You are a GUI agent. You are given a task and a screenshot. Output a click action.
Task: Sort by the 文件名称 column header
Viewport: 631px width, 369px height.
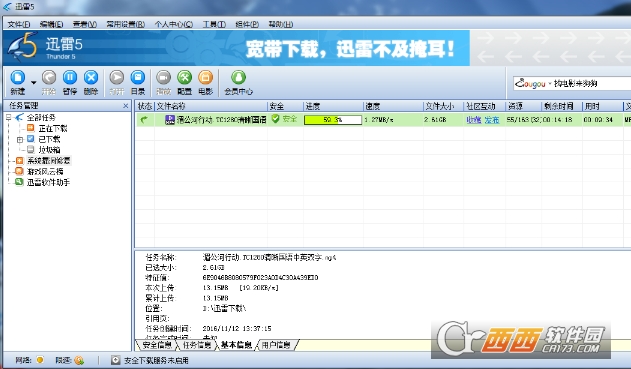(x=211, y=106)
